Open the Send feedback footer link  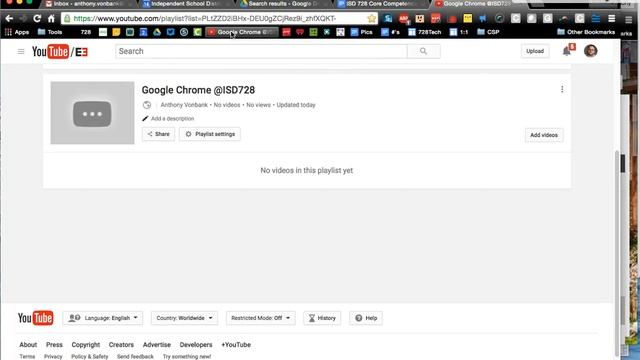[136, 357]
